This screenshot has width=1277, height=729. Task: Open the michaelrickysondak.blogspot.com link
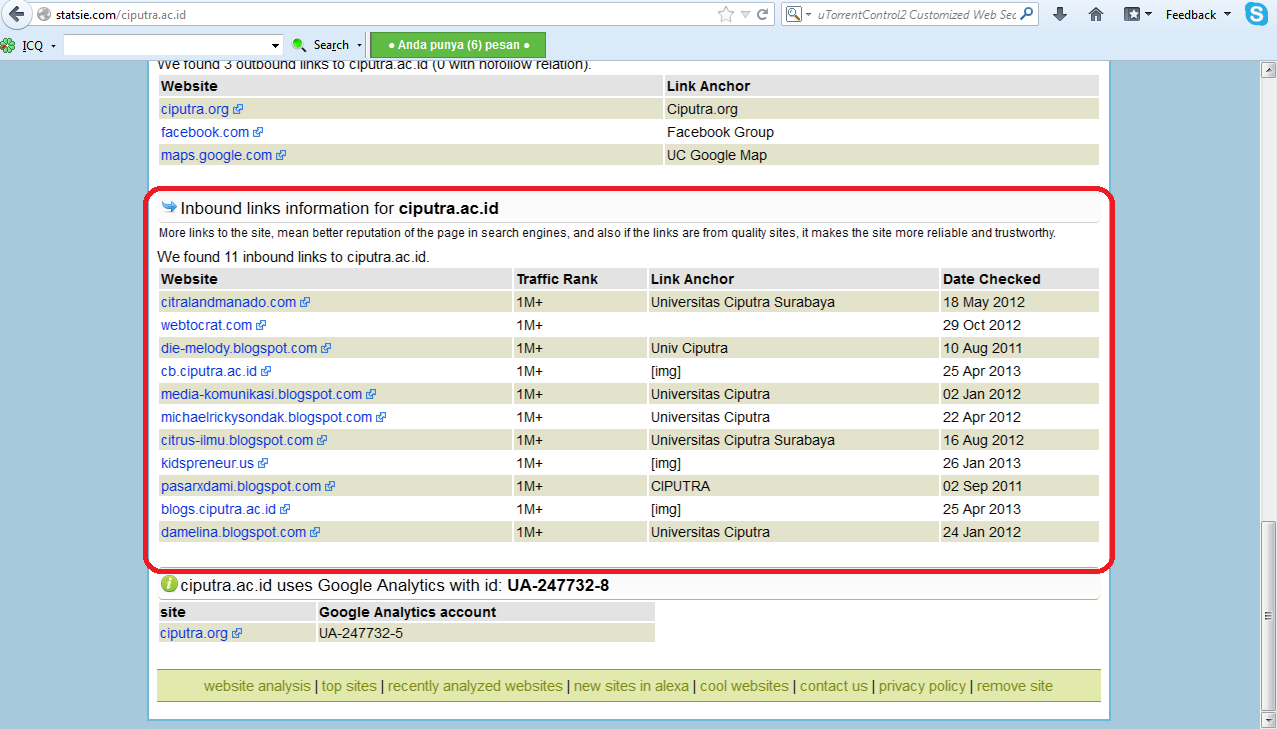pos(267,417)
